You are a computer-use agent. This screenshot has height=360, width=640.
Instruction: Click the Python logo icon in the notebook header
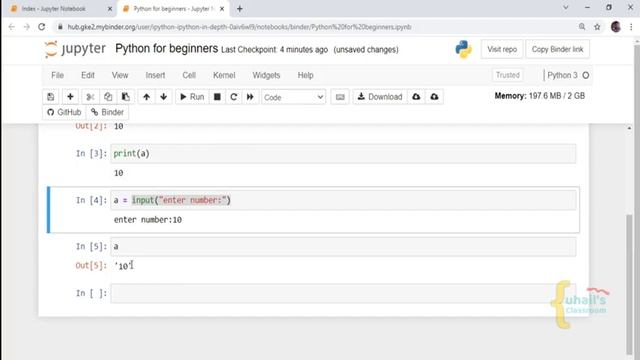point(463,49)
